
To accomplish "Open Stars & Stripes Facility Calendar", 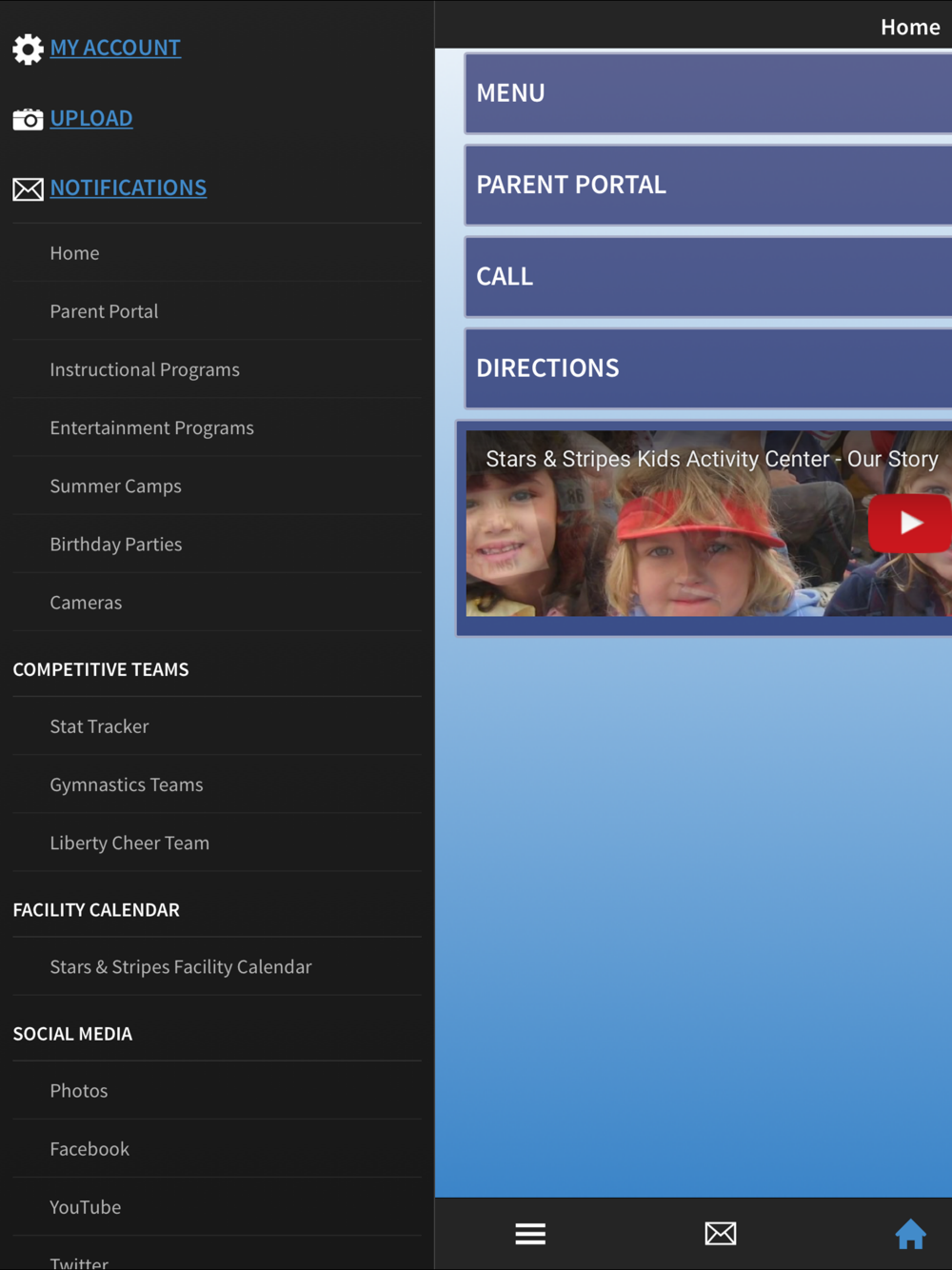I will click(217, 966).
